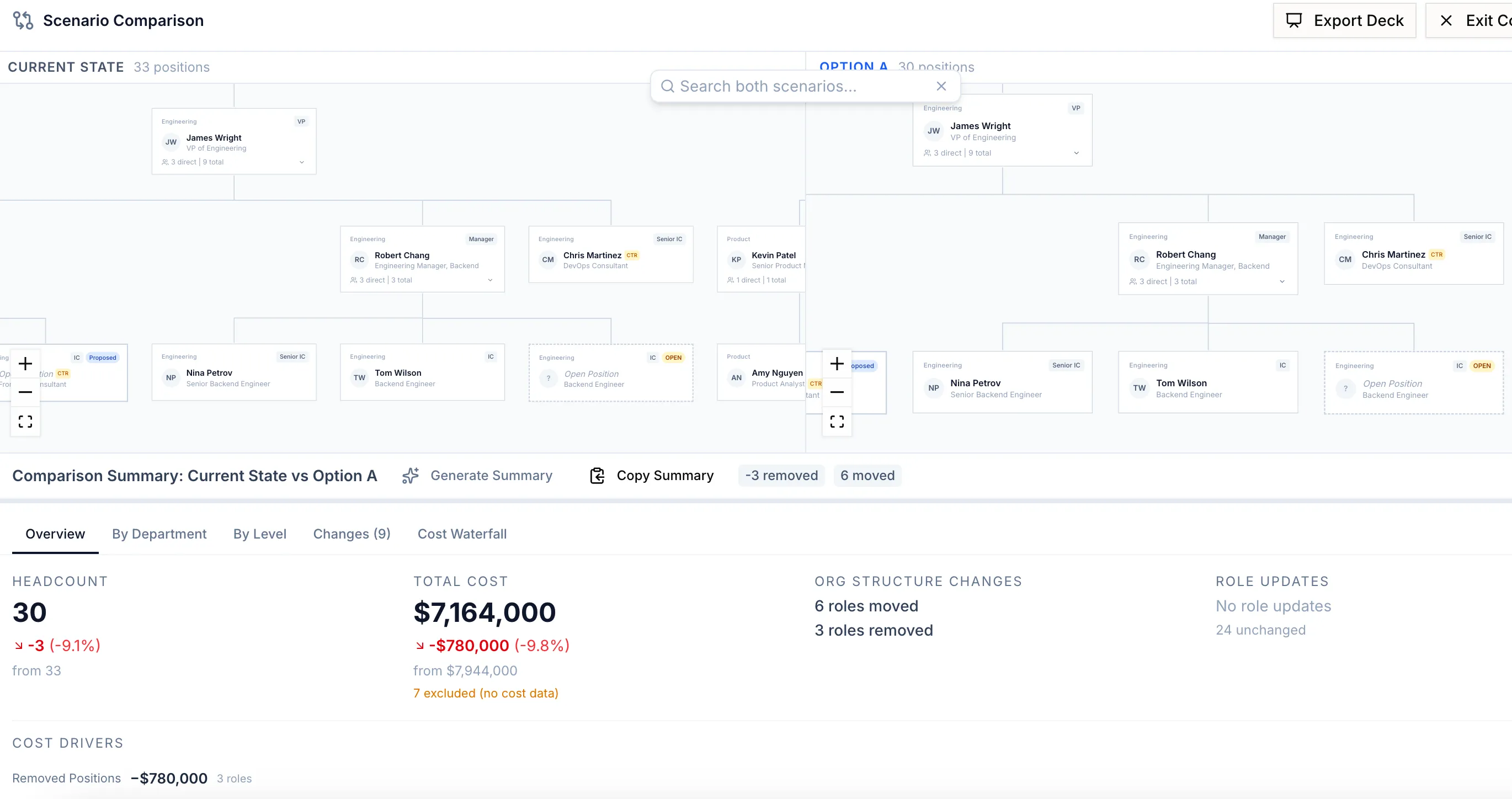The height and width of the screenshot is (799, 1512).
Task: Zoom out on the Current State chart
Action: [x=25, y=392]
